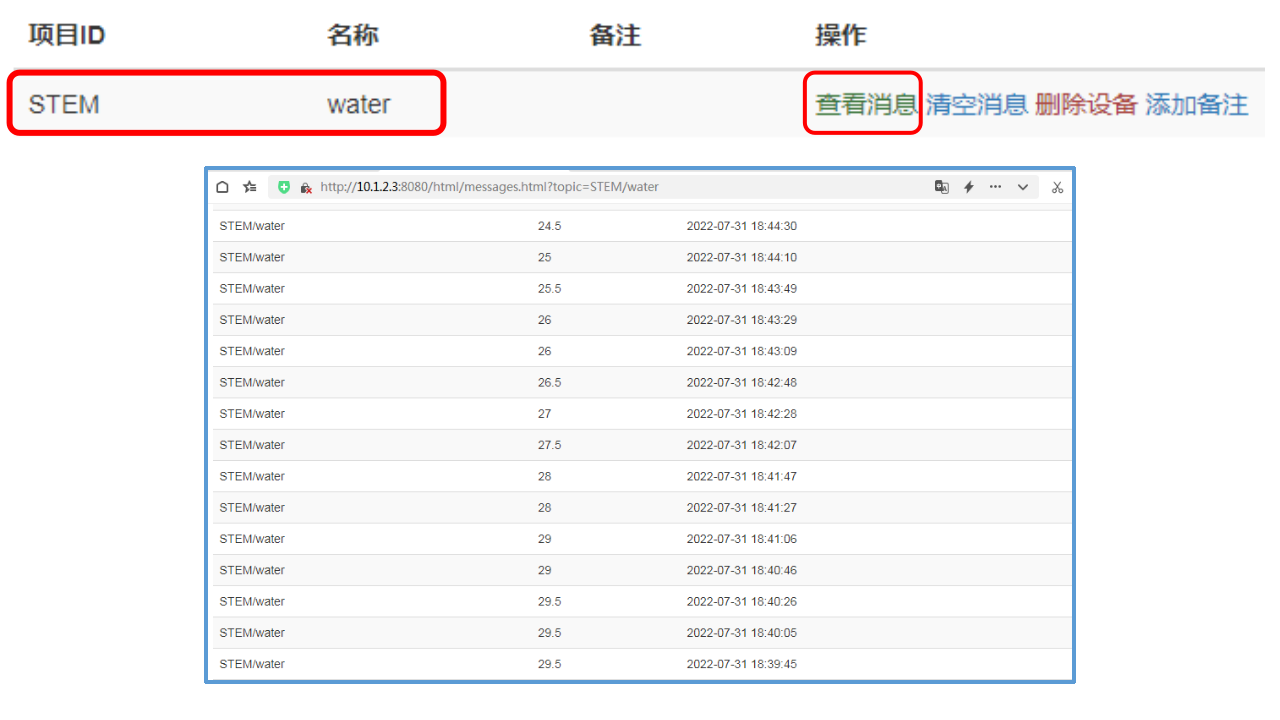Click the green security shield icon
1280x720 pixels.
284,187
